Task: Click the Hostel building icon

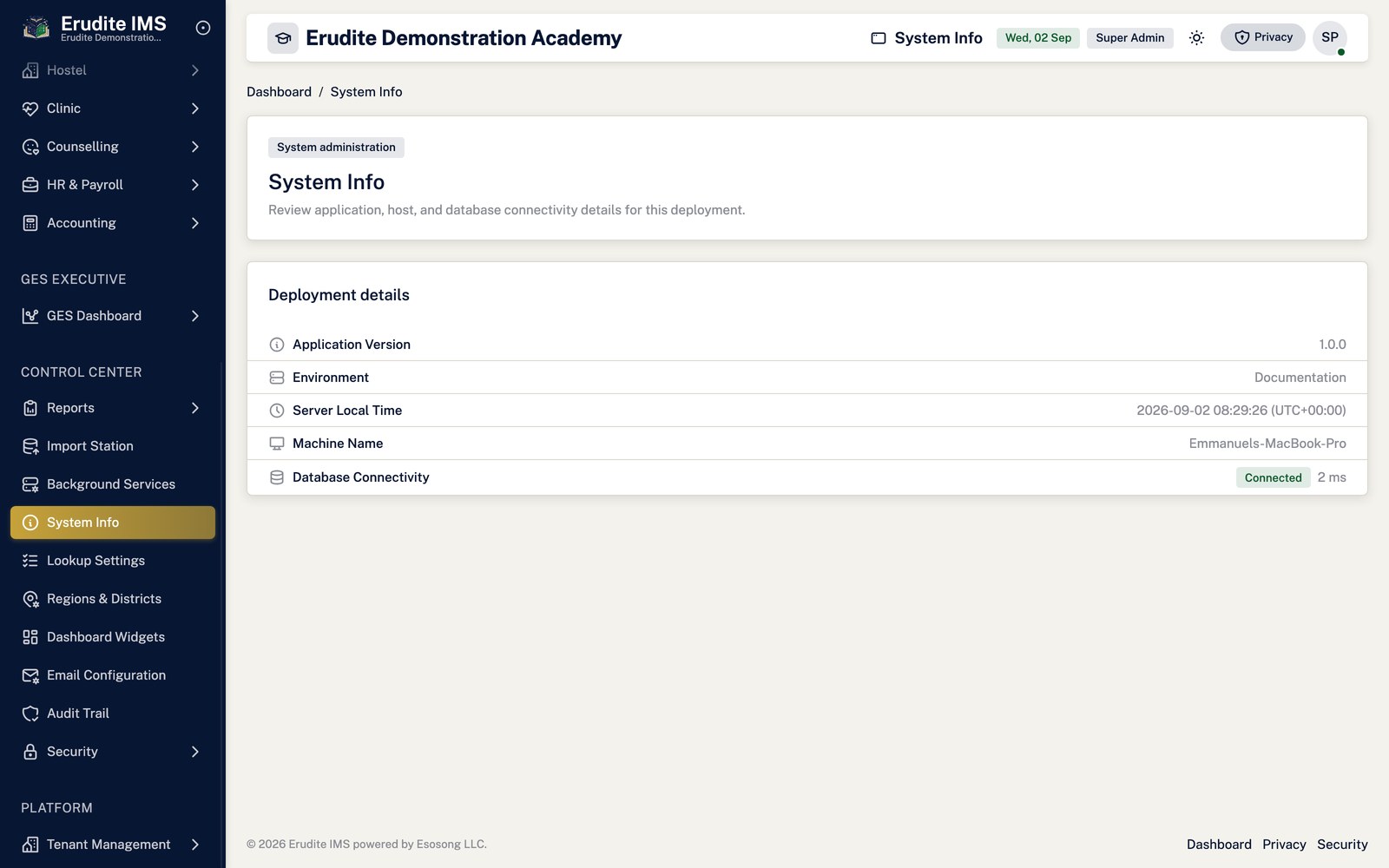Action: point(30,70)
